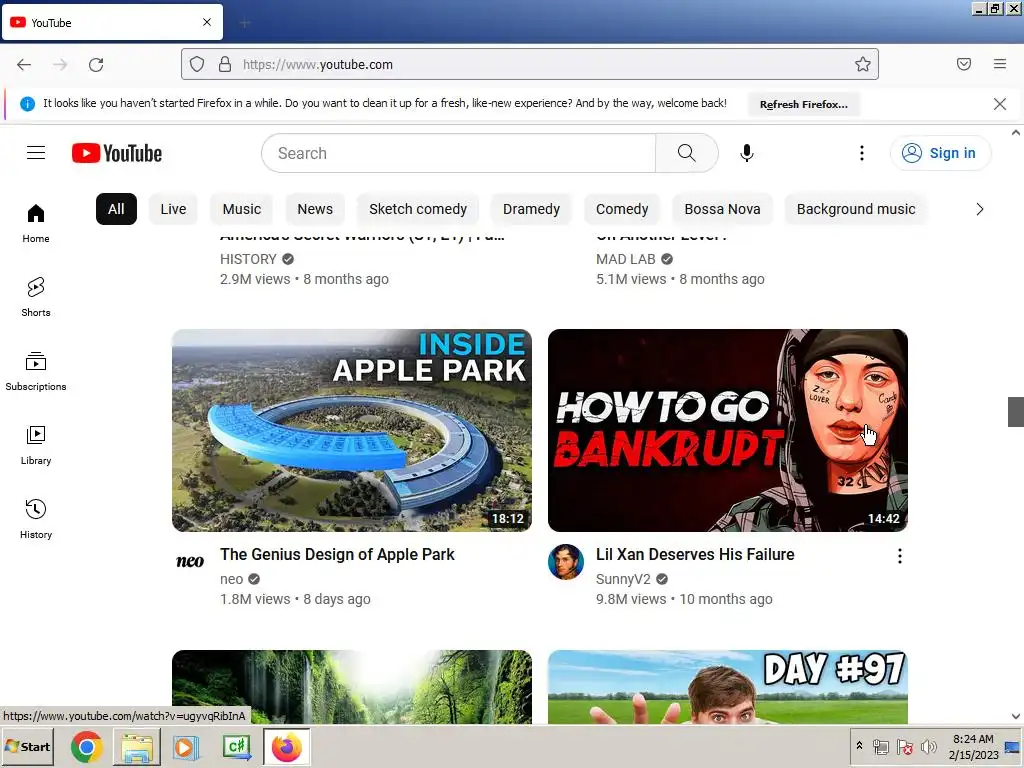Viewport: 1024px width, 768px height.
Task: Open the YouTube guide hamburger menu
Action: 36,153
